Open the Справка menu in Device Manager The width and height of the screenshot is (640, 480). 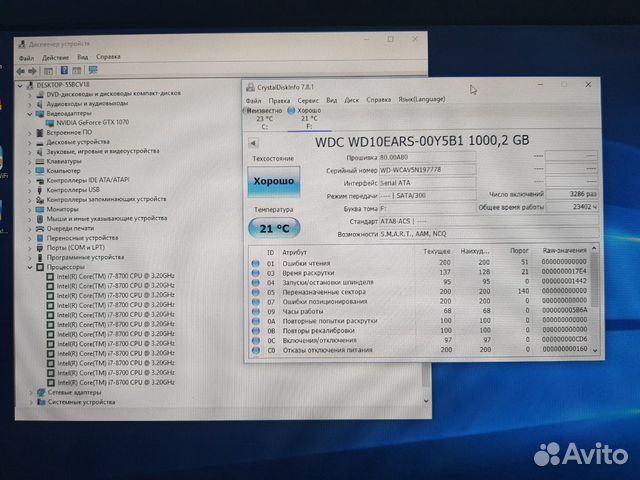tap(108, 57)
